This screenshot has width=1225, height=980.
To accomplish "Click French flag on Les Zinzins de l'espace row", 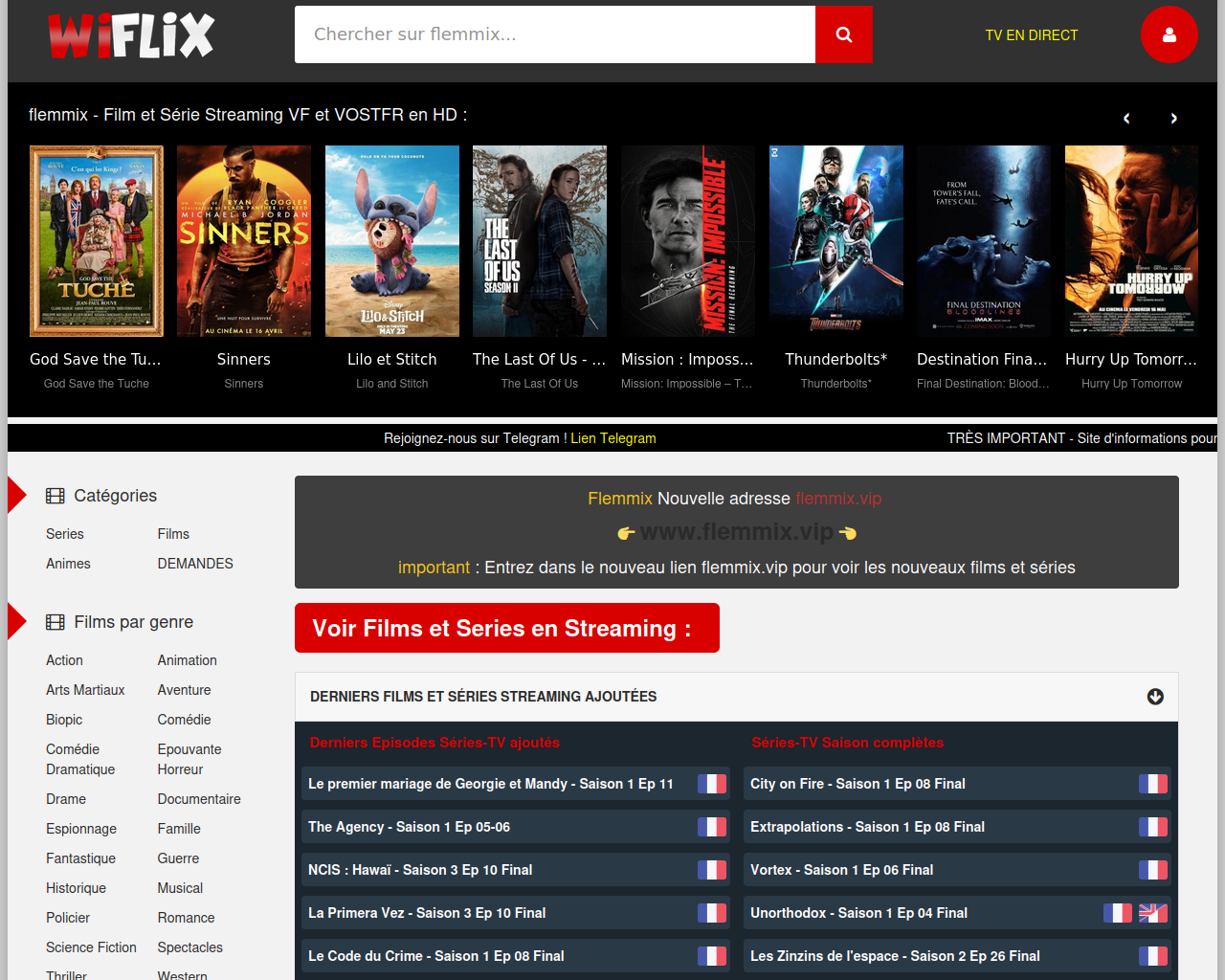I will pos(1153,956).
